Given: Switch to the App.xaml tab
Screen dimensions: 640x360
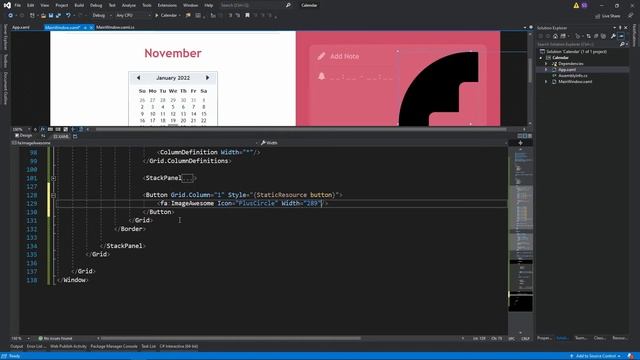Looking at the screenshot, I should (21, 27).
